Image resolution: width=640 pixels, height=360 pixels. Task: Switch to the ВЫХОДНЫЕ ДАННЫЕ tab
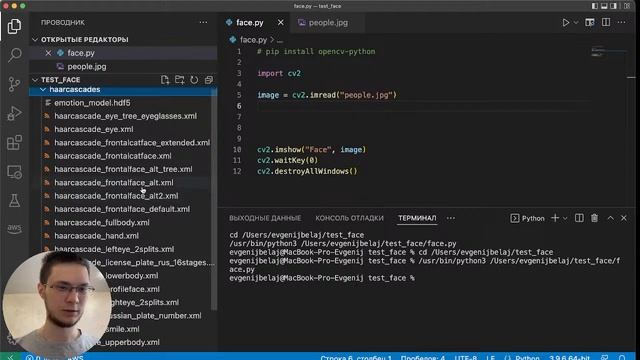(265, 218)
